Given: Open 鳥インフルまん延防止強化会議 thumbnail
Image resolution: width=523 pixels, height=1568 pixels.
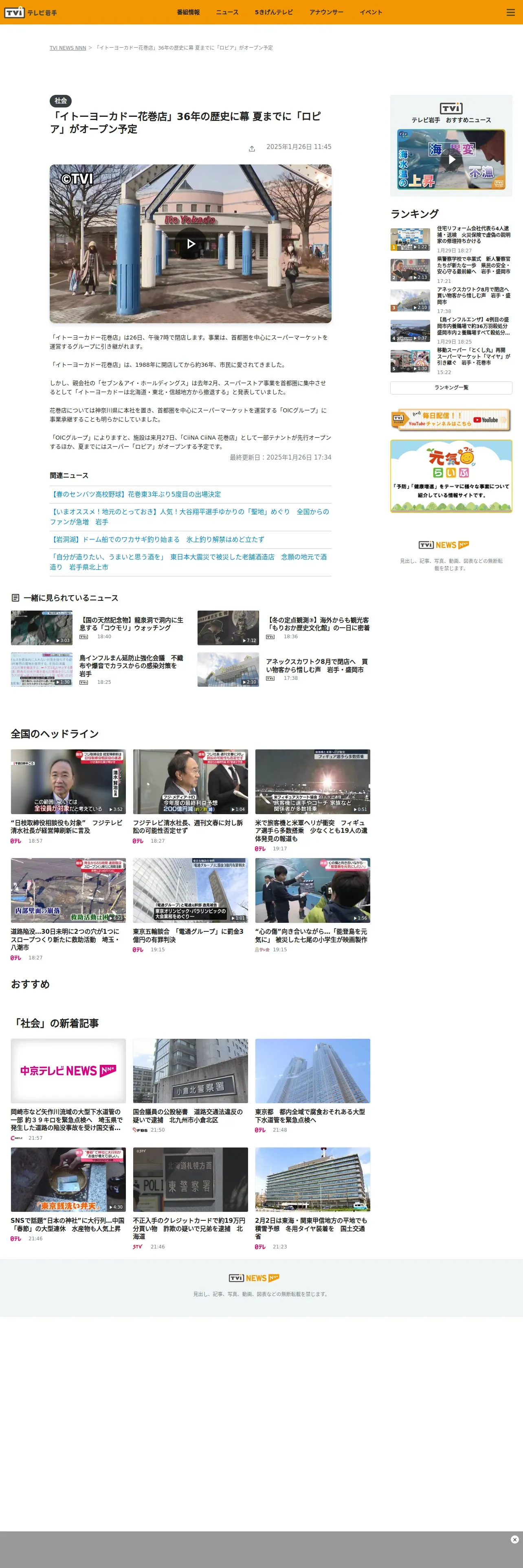Looking at the screenshot, I should 42,670.
